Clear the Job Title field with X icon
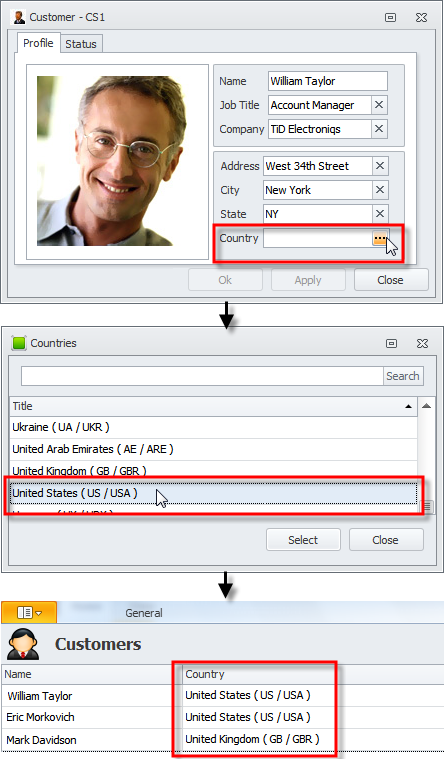444x759 pixels. tap(379, 105)
